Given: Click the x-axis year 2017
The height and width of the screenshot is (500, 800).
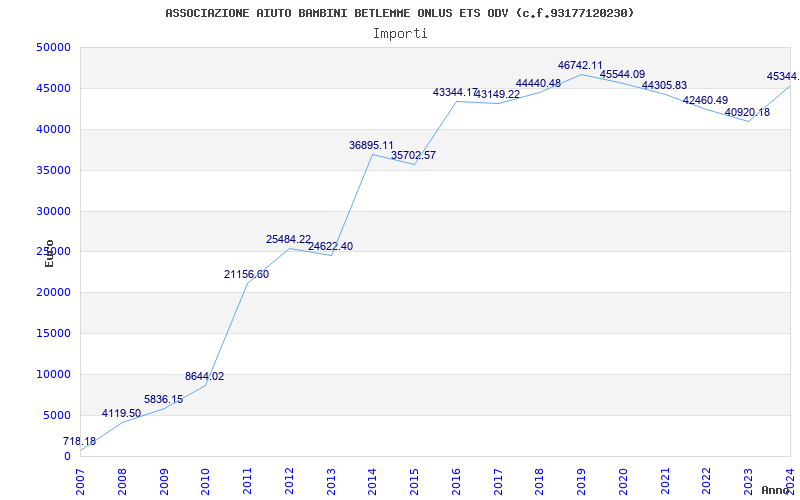Looking at the screenshot, I should pos(498,482).
